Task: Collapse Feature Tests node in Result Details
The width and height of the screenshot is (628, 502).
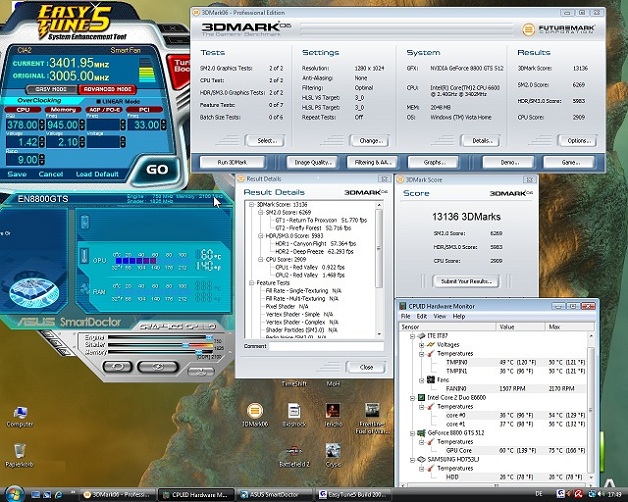Action: (x=252, y=283)
